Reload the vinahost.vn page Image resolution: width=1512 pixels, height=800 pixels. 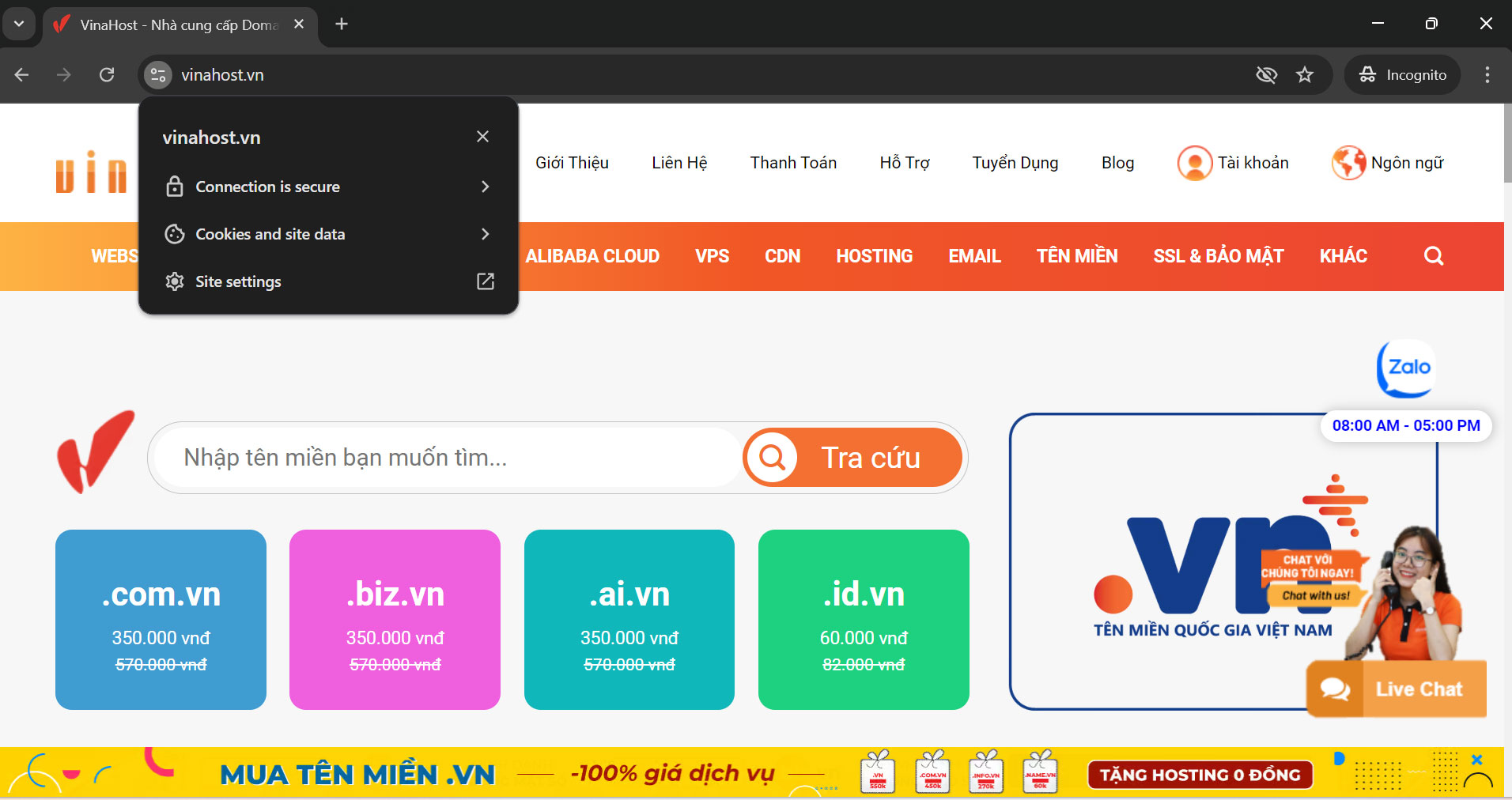(x=107, y=75)
